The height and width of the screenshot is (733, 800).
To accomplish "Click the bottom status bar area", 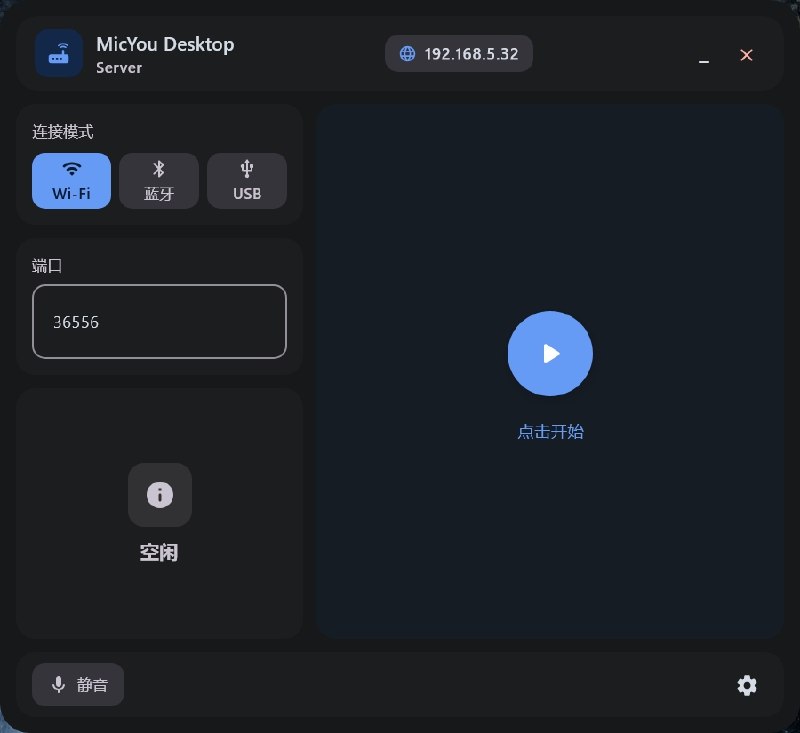I will click(400, 685).
